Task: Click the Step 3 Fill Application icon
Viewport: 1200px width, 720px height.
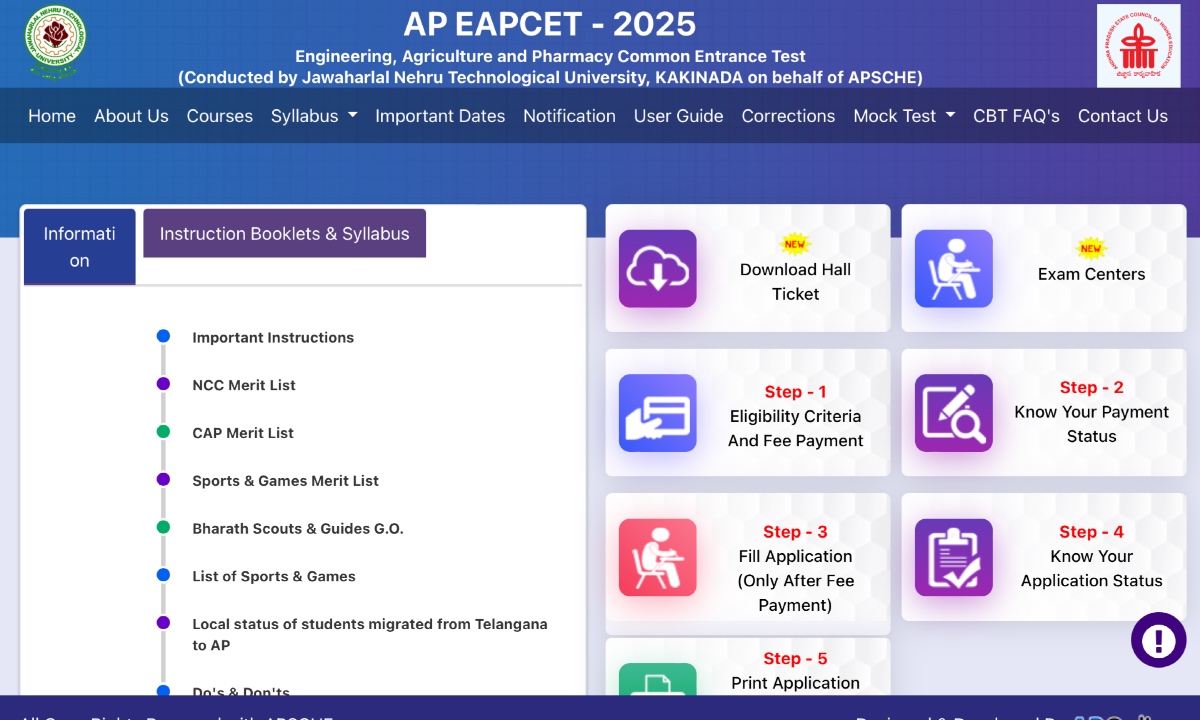Action: [x=657, y=557]
